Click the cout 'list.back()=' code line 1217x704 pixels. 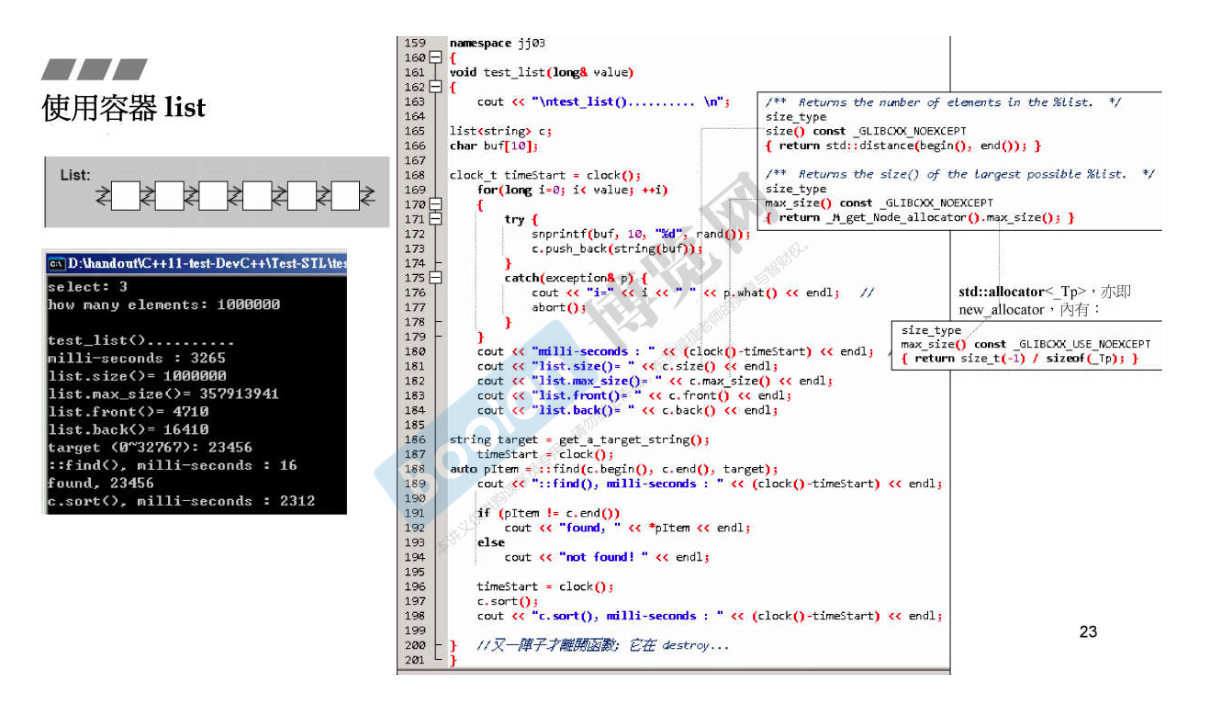(627, 410)
